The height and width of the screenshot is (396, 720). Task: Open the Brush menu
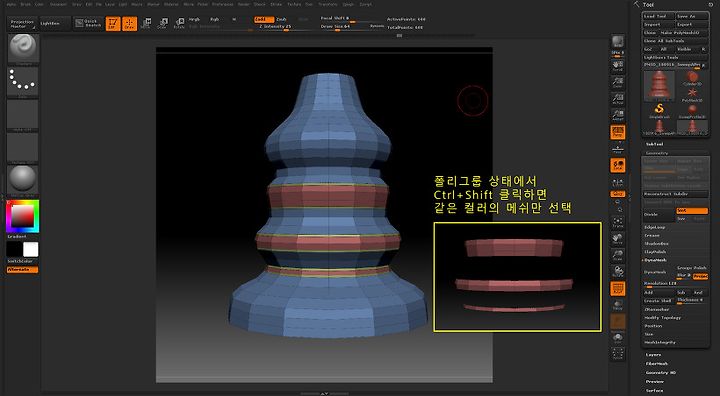pos(26,4)
